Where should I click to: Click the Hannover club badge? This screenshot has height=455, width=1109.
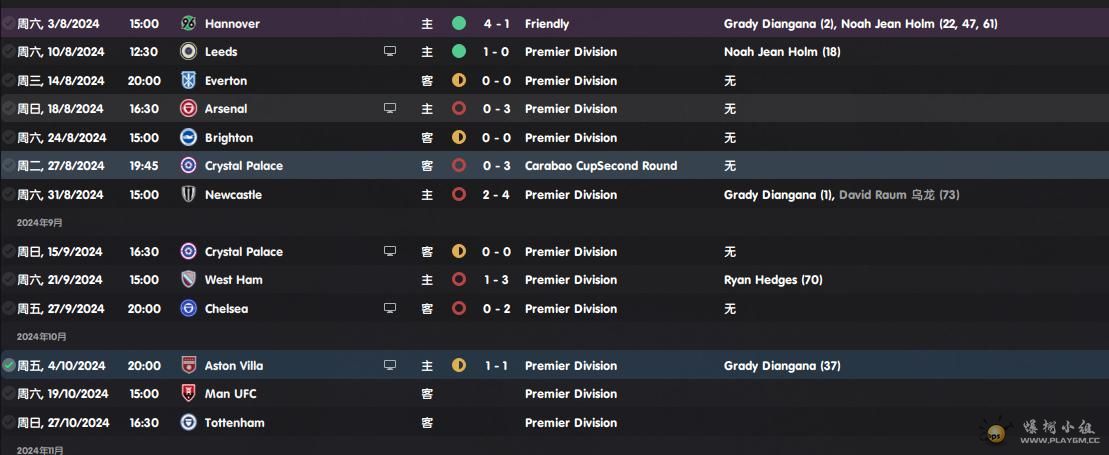point(188,23)
